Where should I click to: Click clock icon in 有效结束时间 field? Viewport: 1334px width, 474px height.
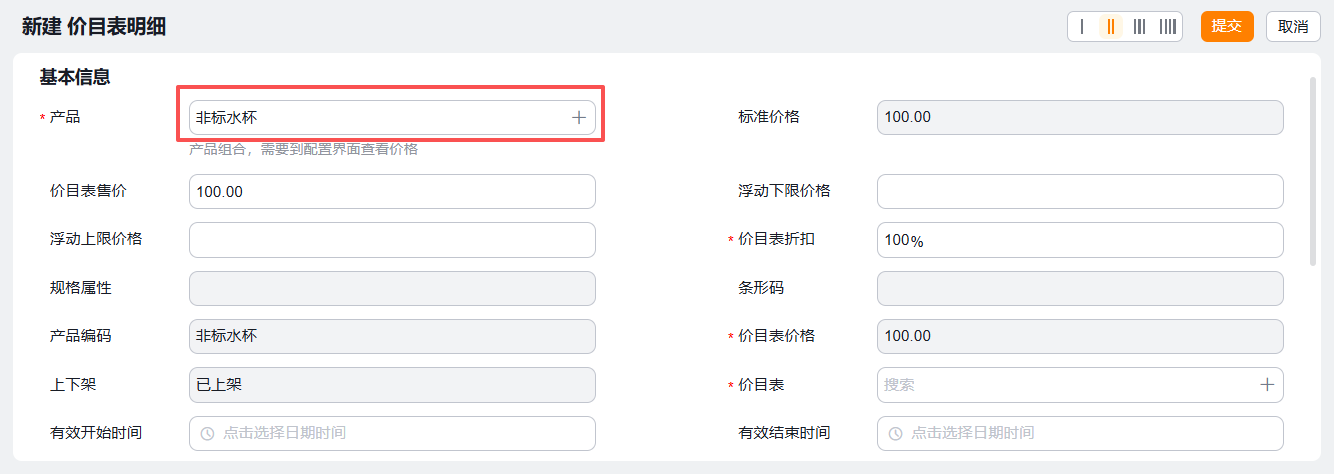[x=896, y=434]
